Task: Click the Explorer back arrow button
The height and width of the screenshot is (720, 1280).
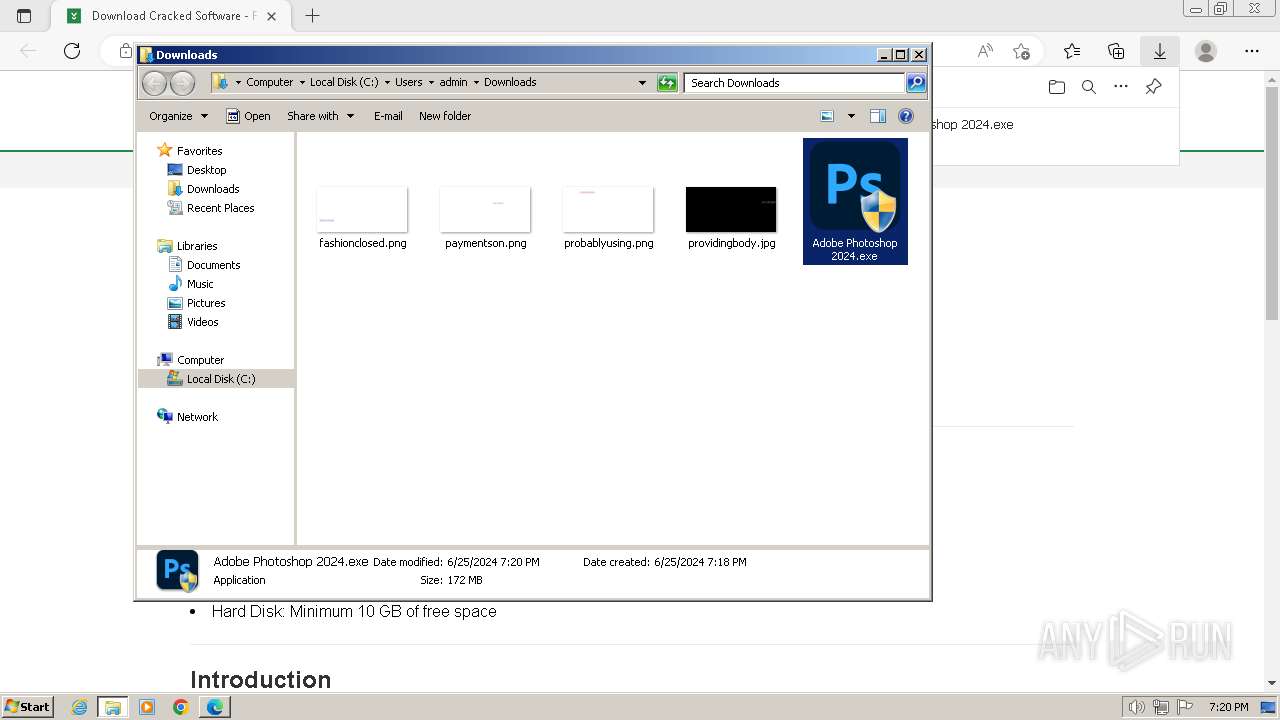Action: pos(154,83)
